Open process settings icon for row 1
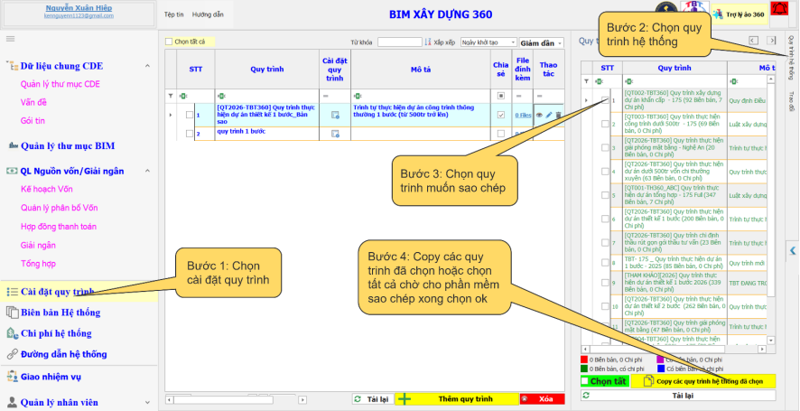The height and width of the screenshot is (411, 800). click(x=335, y=115)
